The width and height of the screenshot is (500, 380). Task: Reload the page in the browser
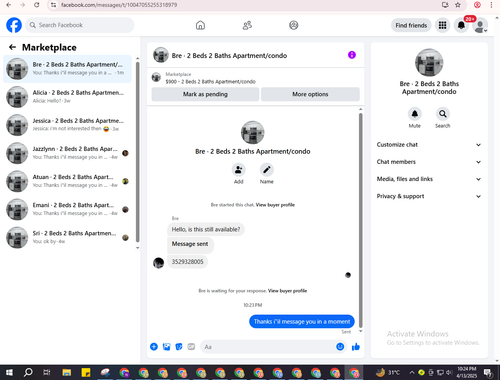coord(37,5)
